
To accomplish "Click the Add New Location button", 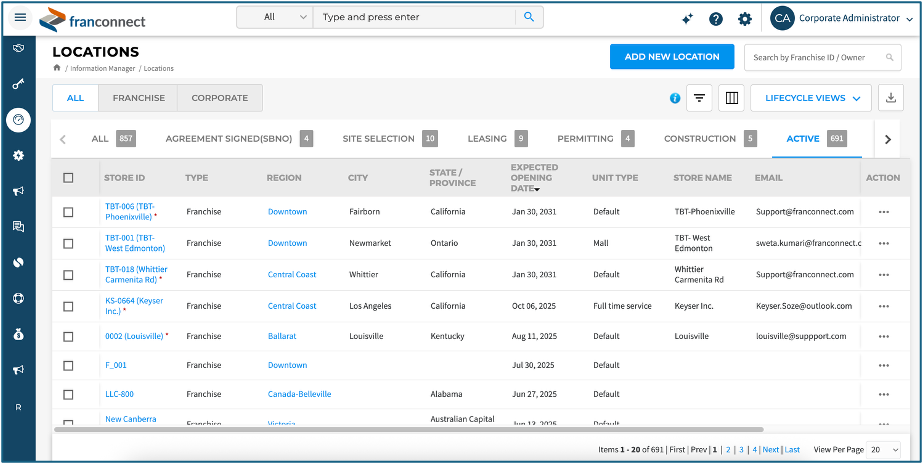I will (x=671, y=57).
